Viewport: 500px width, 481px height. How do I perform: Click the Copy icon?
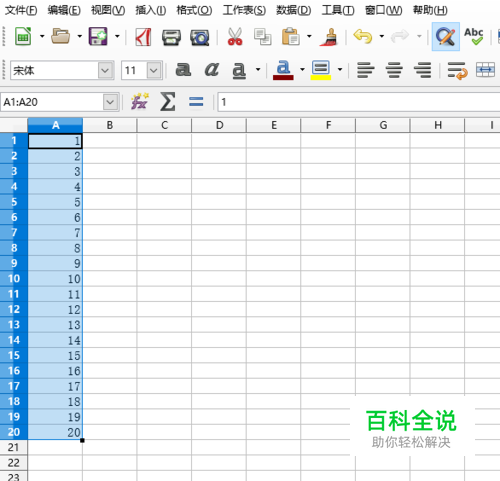pos(263,37)
